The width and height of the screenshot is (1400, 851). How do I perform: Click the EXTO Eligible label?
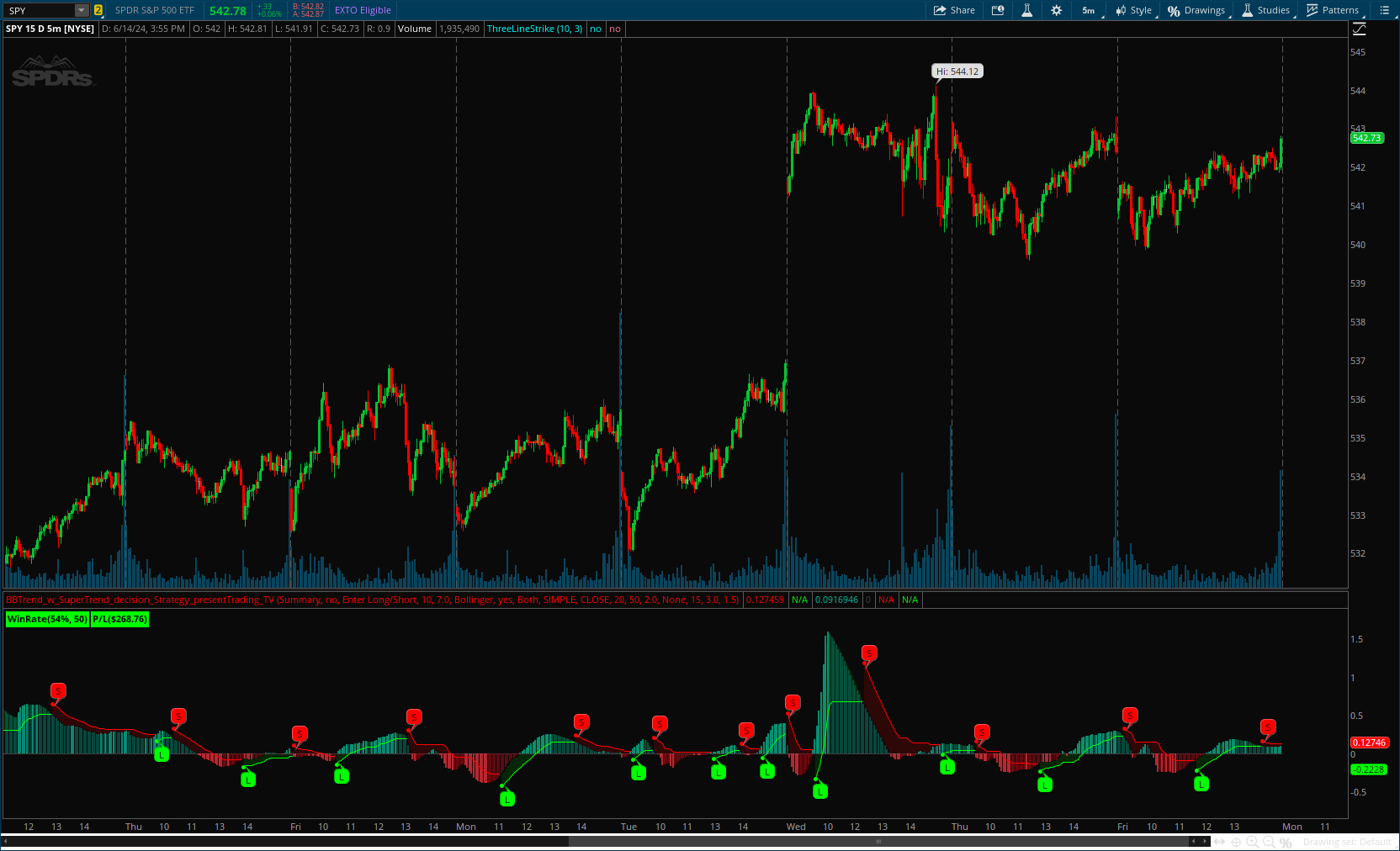[x=363, y=10]
